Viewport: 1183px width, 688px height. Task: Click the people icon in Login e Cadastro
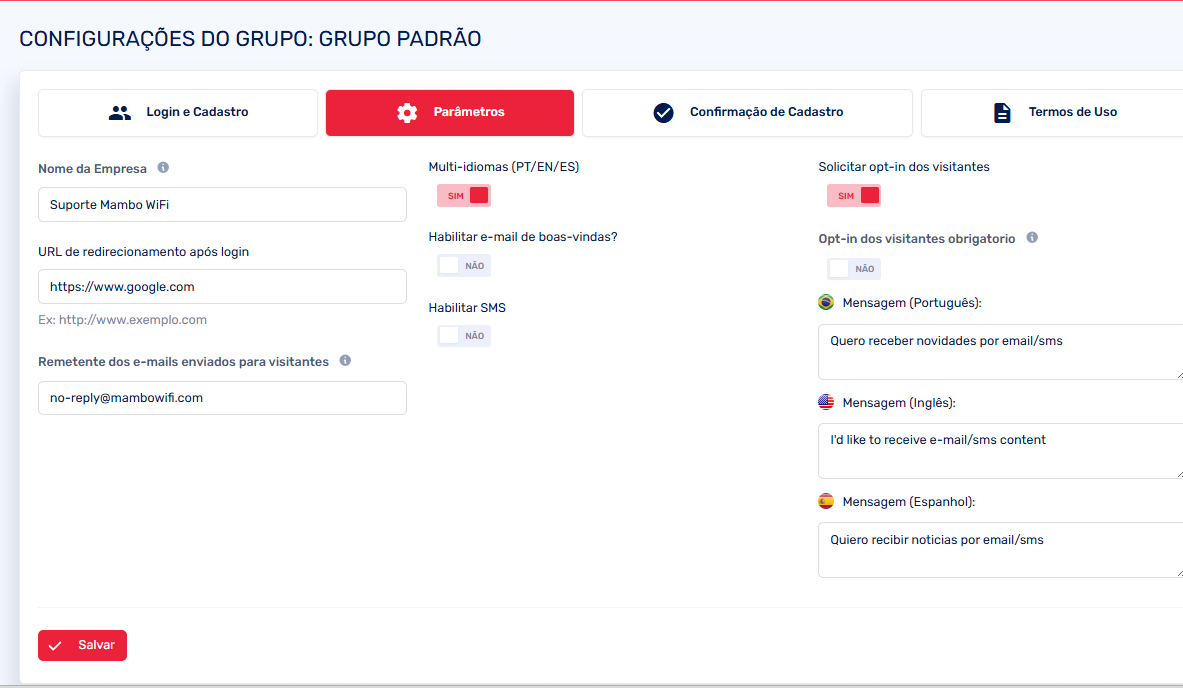120,113
